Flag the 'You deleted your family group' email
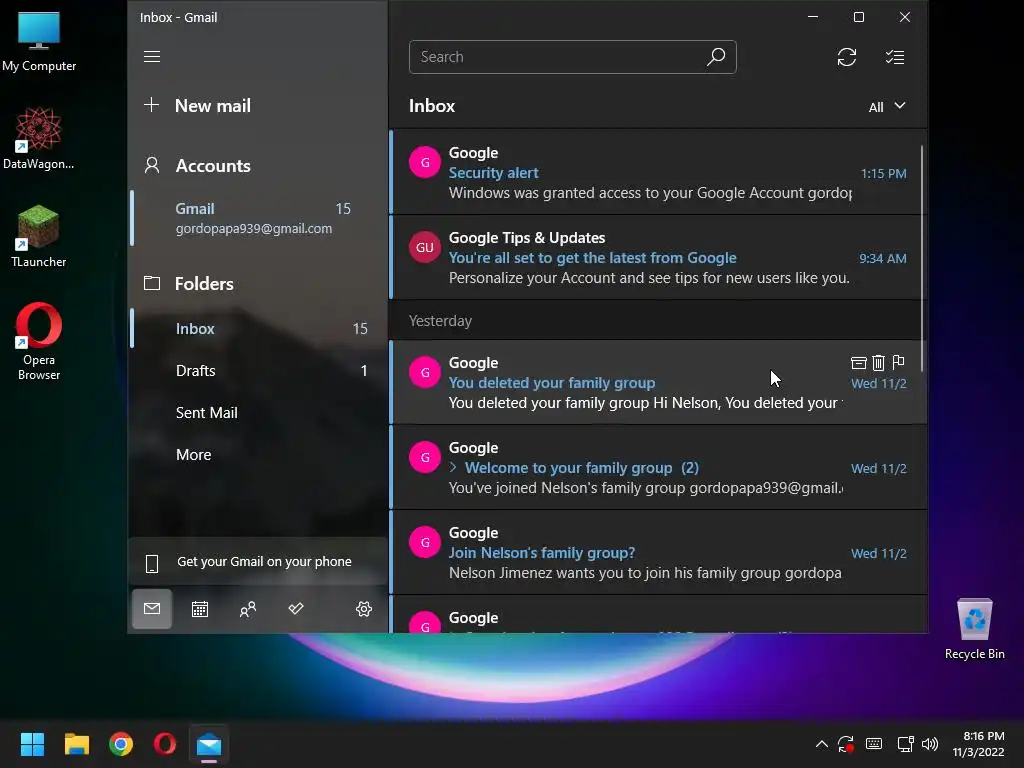Image resolution: width=1024 pixels, height=768 pixels. (899, 362)
